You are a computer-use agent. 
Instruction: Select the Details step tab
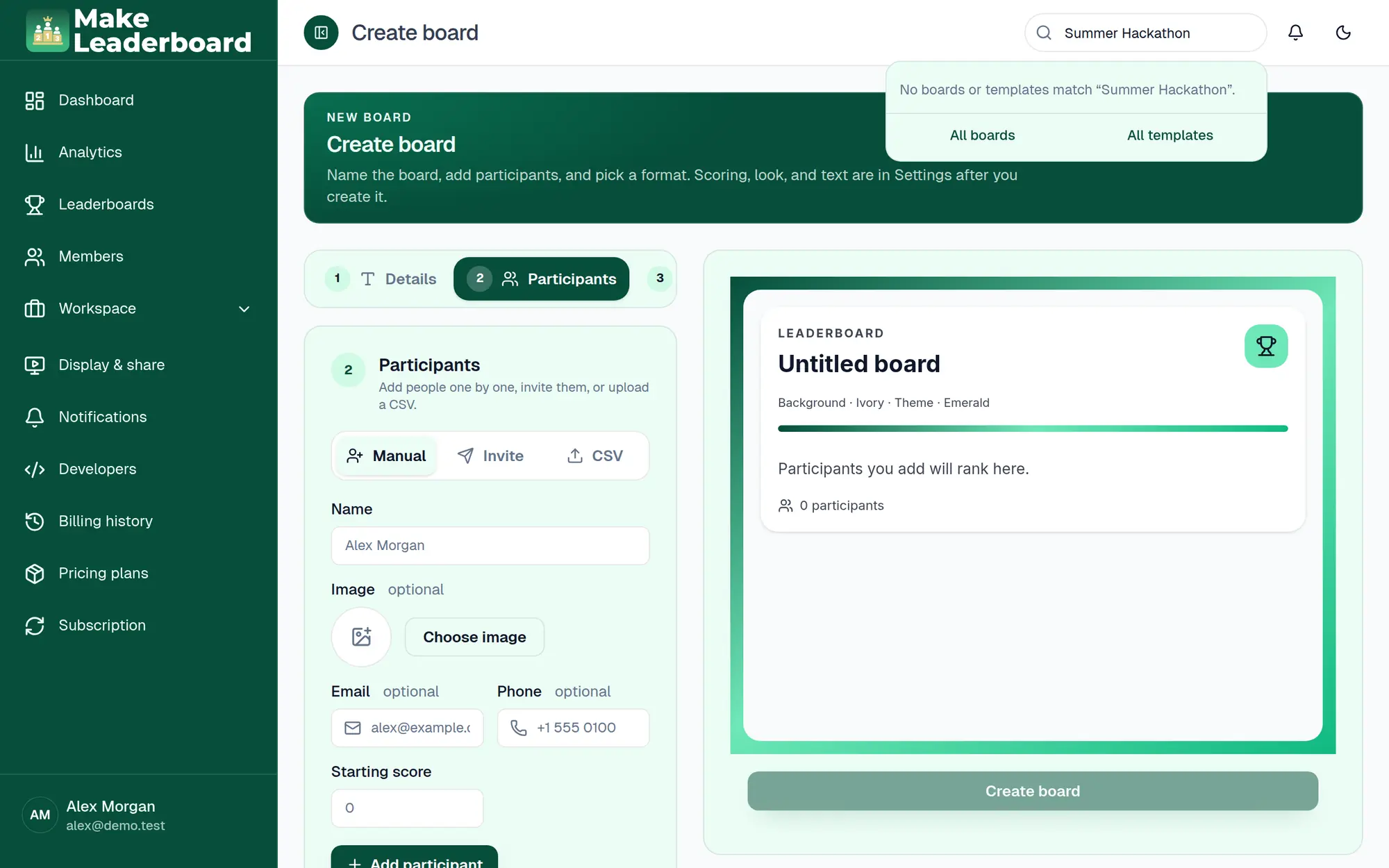(x=381, y=278)
